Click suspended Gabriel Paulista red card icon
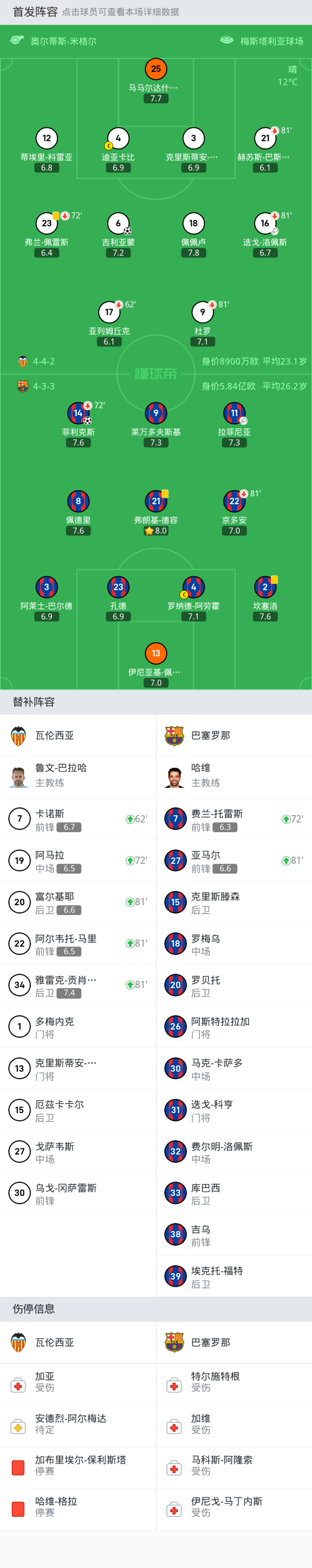The height and width of the screenshot is (1568, 312). point(18,1467)
